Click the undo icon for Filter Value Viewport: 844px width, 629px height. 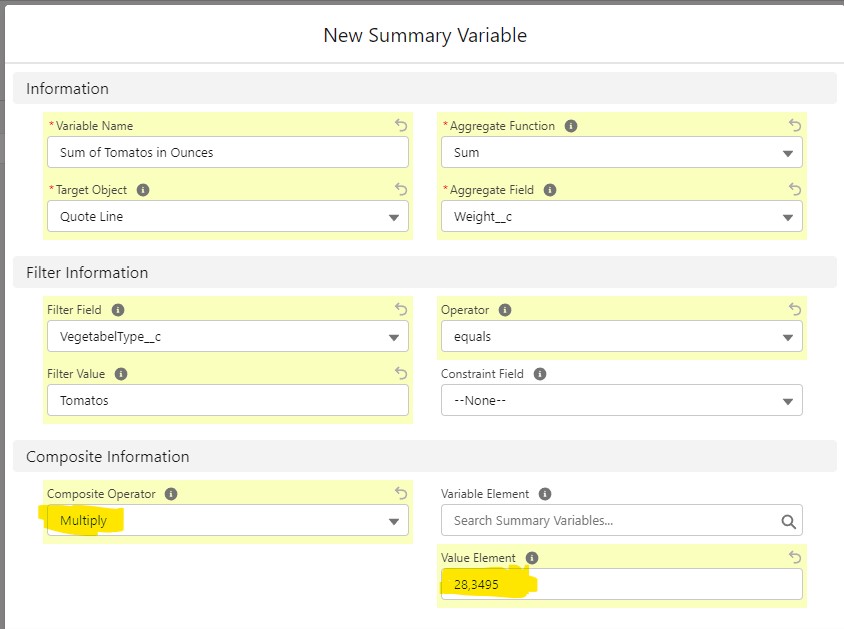401,374
